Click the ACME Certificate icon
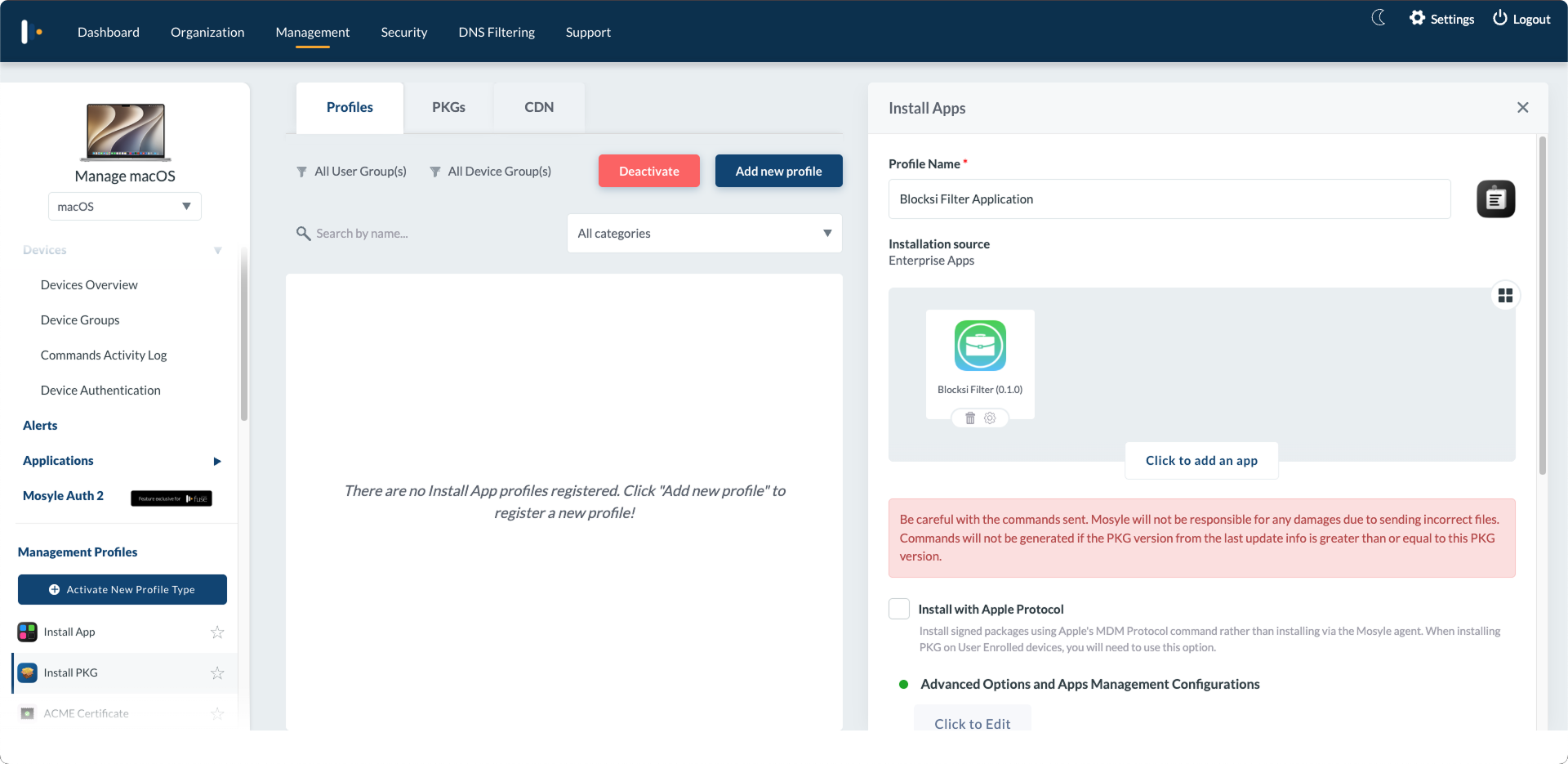Screen dimensions: 1568x764 tap(28, 714)
